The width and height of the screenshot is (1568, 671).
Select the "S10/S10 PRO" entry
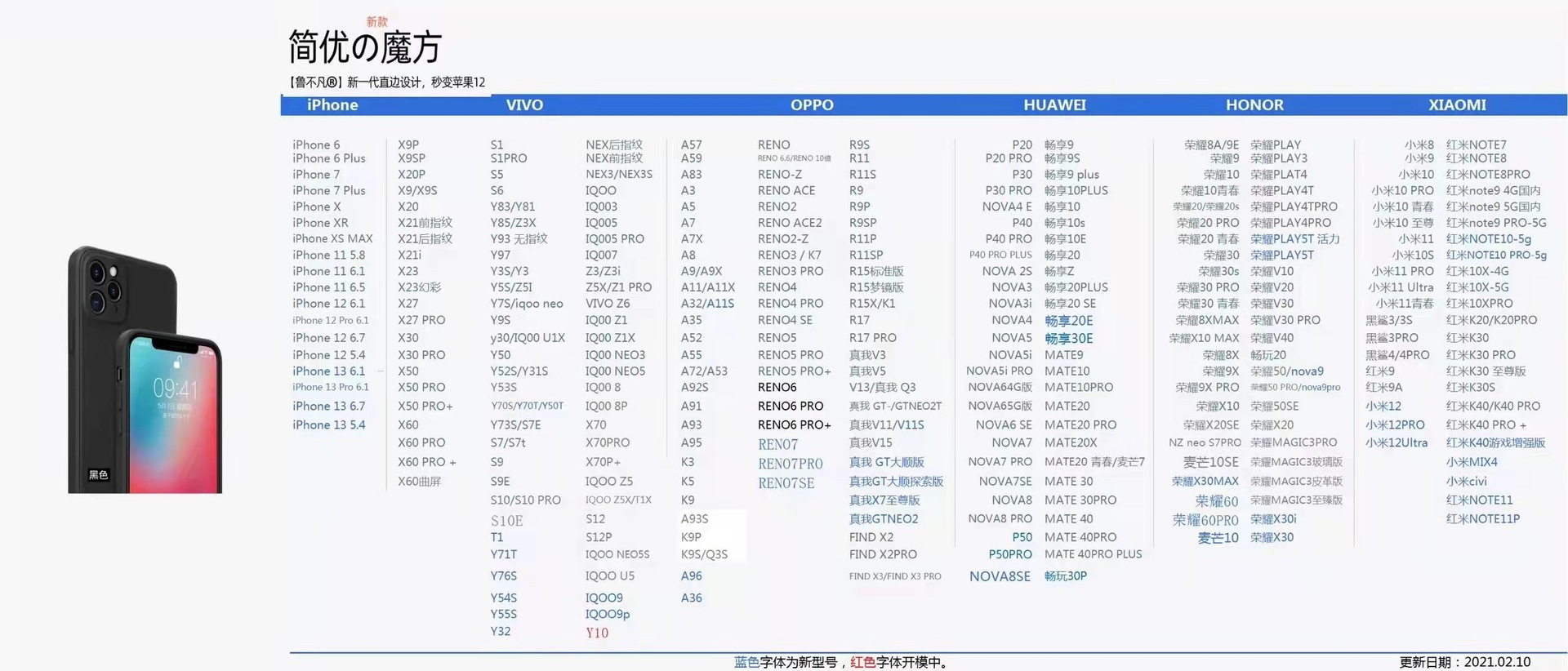coord(525,500)
